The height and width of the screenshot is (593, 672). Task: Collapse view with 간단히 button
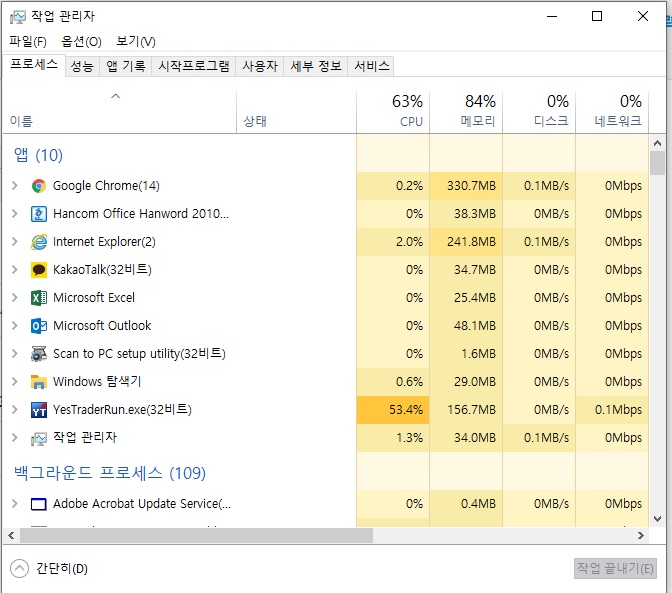tap(50, 568)
